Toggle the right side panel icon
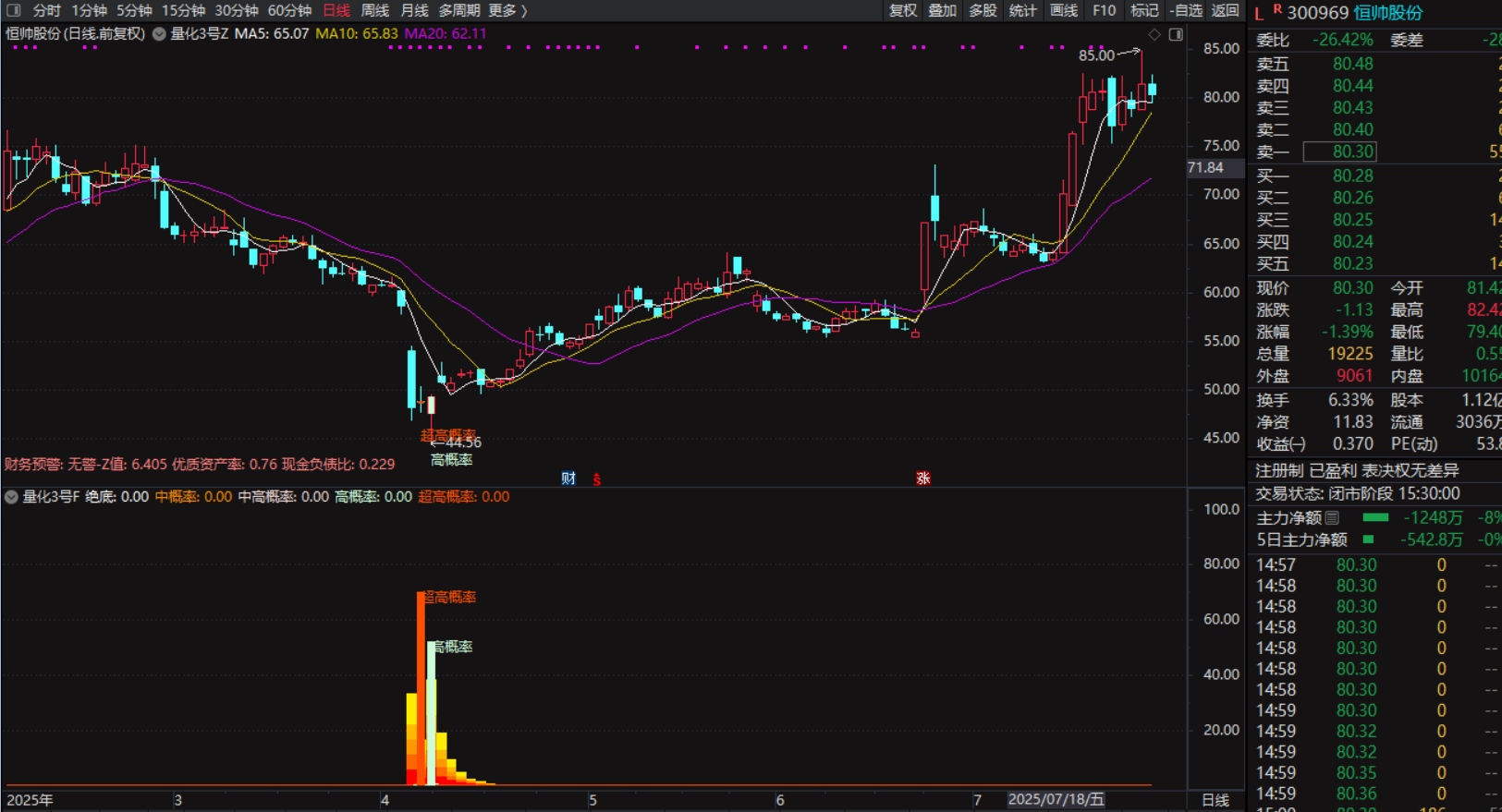This screenshot has width=1502, height=812. click(1176, 34)
